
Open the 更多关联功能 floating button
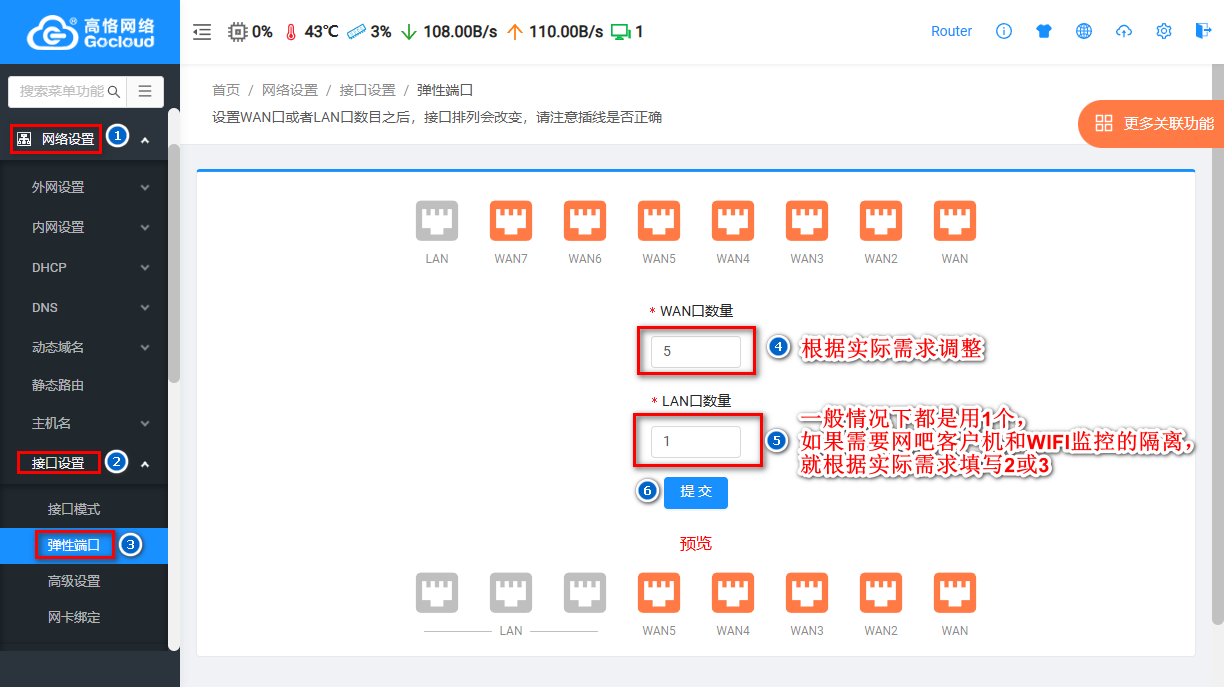(x=1154, y=124)
